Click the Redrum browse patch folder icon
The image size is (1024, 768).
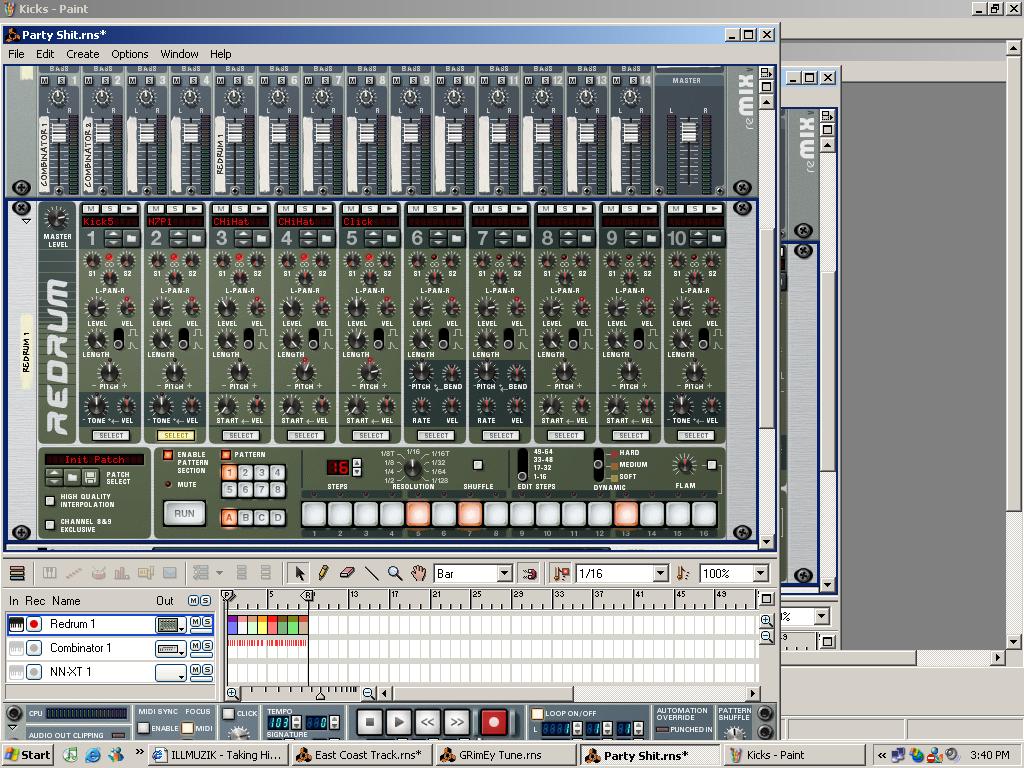pos(72,477)
